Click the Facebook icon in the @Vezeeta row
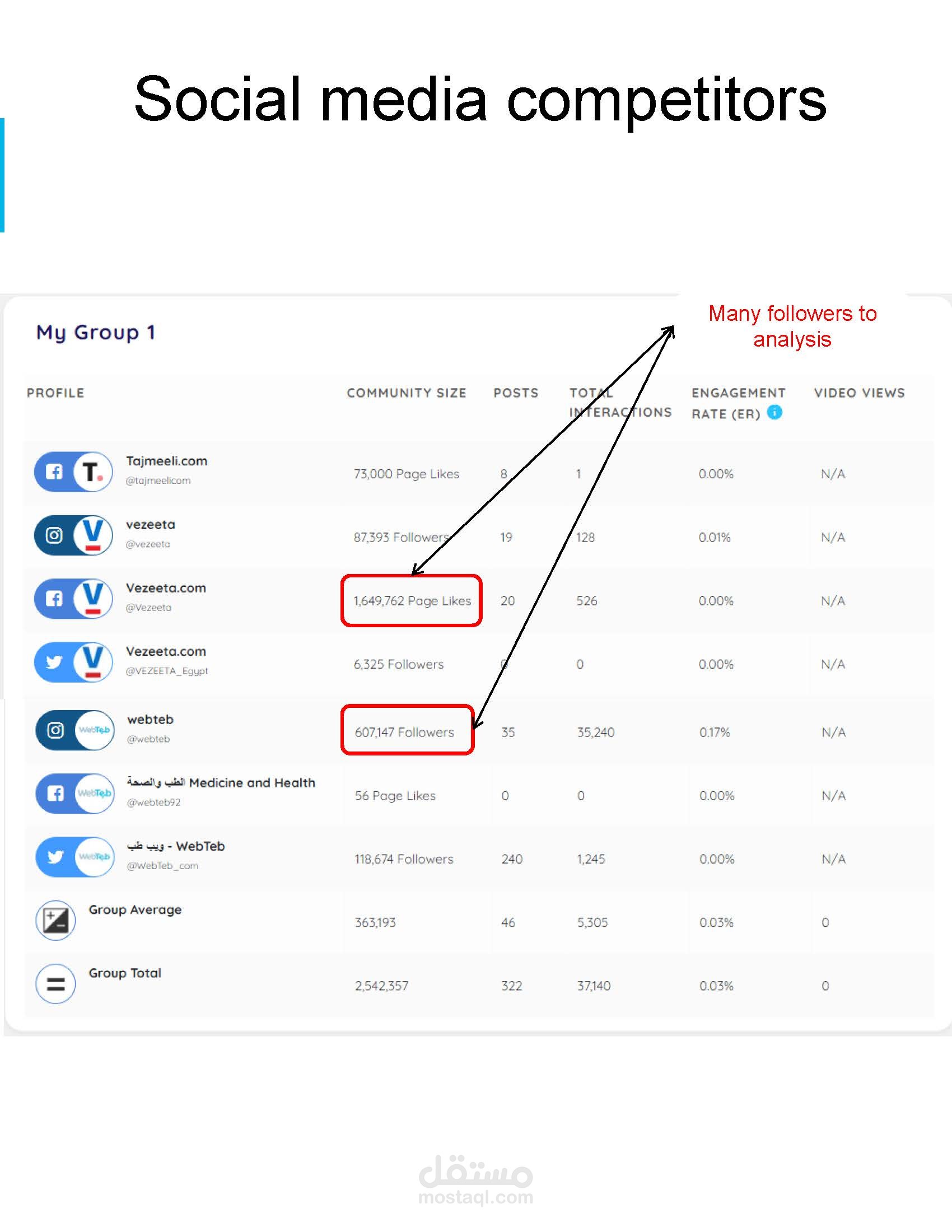952x1232 pixels. pyautogui.click(x=54, y=599)
